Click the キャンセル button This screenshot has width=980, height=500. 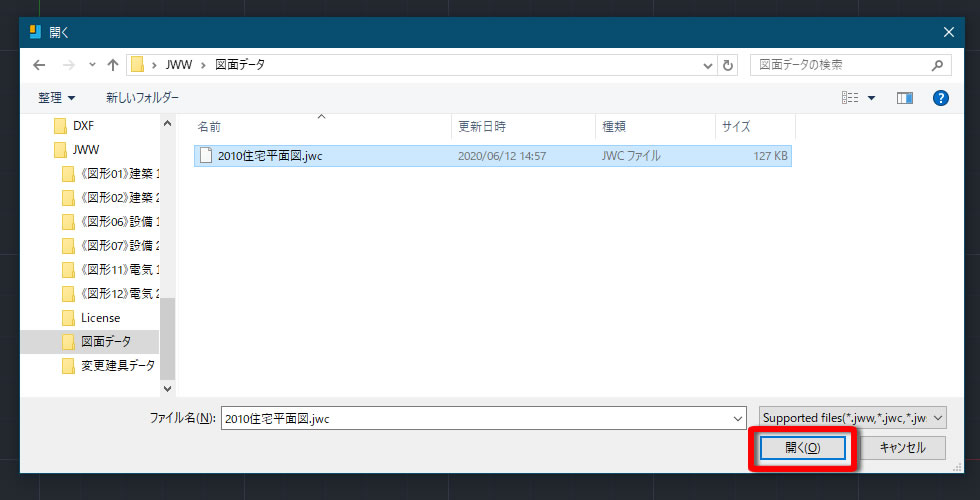point(902,448)
